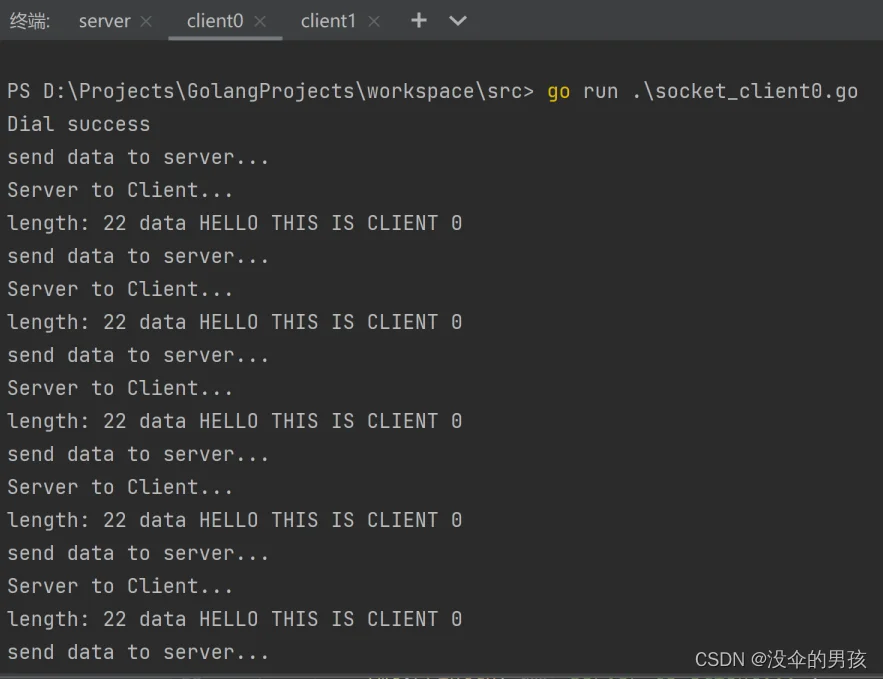Add a new terminal session with plus icon

click(418, 21)
